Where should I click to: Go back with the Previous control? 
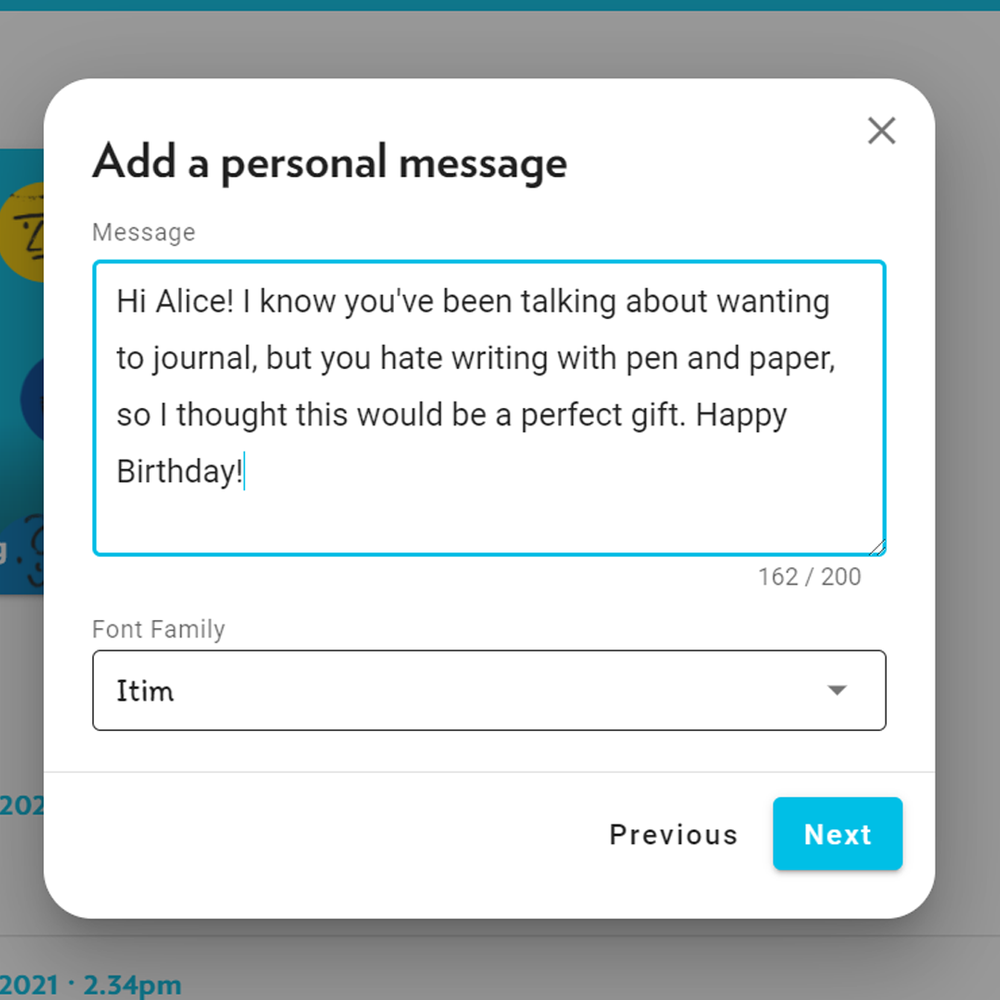click(x=673, y=834)
